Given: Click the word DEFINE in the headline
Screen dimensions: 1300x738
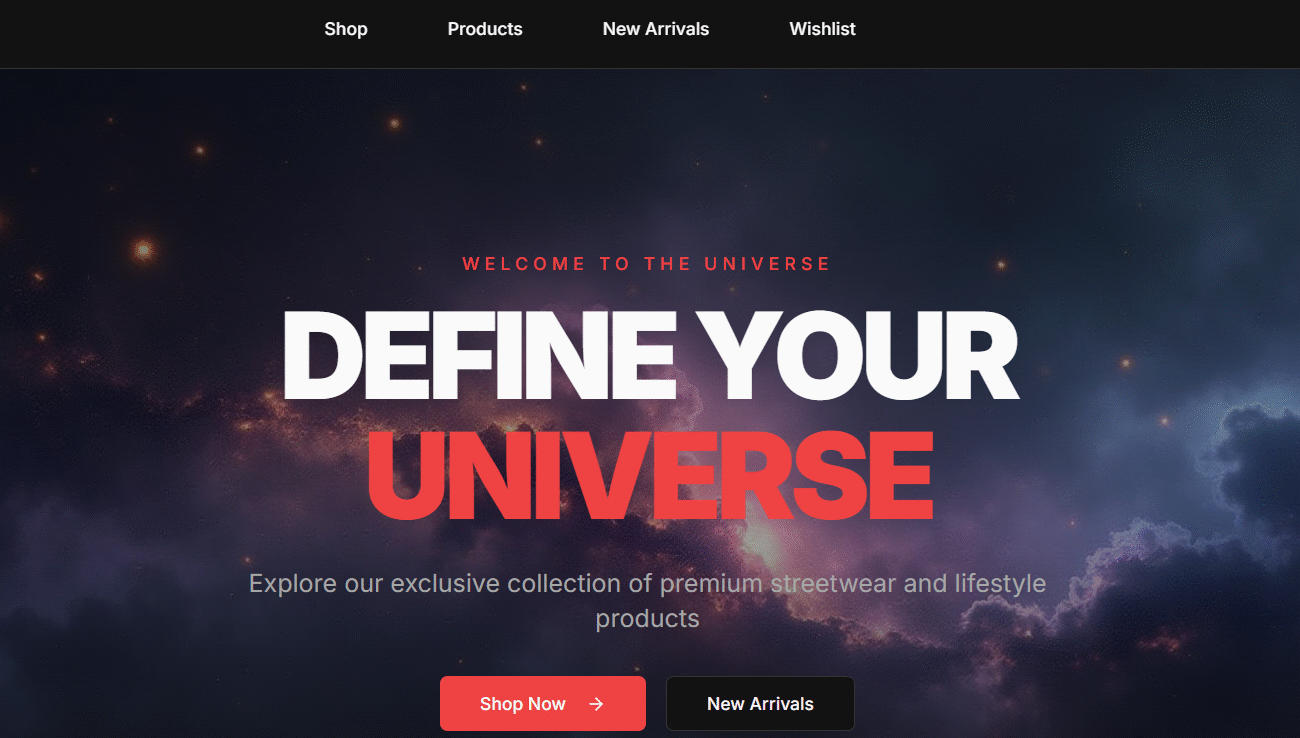Looking at the screenshot, I should pyautogui.click(x=479, y=356).
